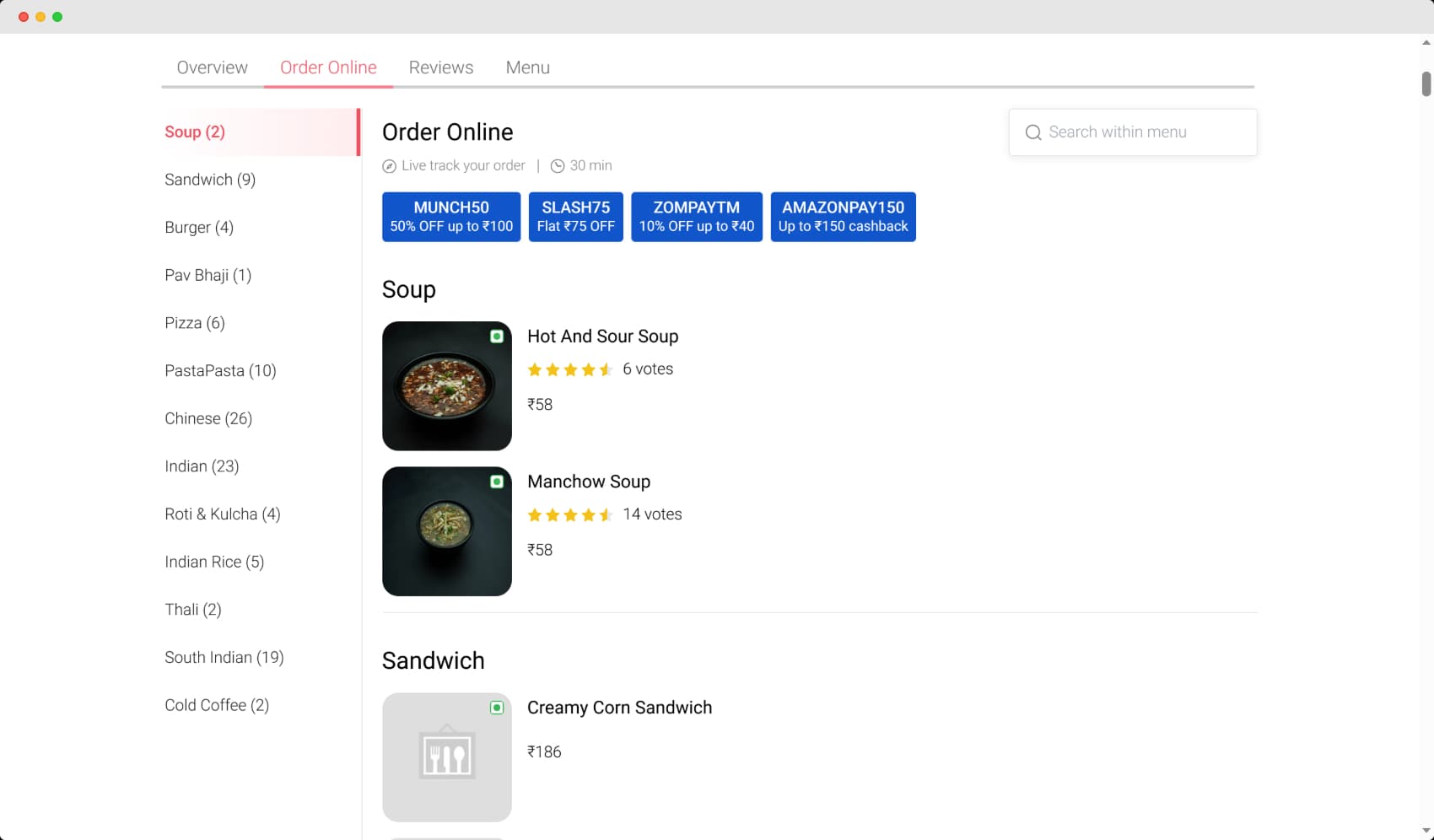Click veg indicator on Hot And Sour Soup
The height and width of the screenshot is (840, 1434).
(497, 337)
